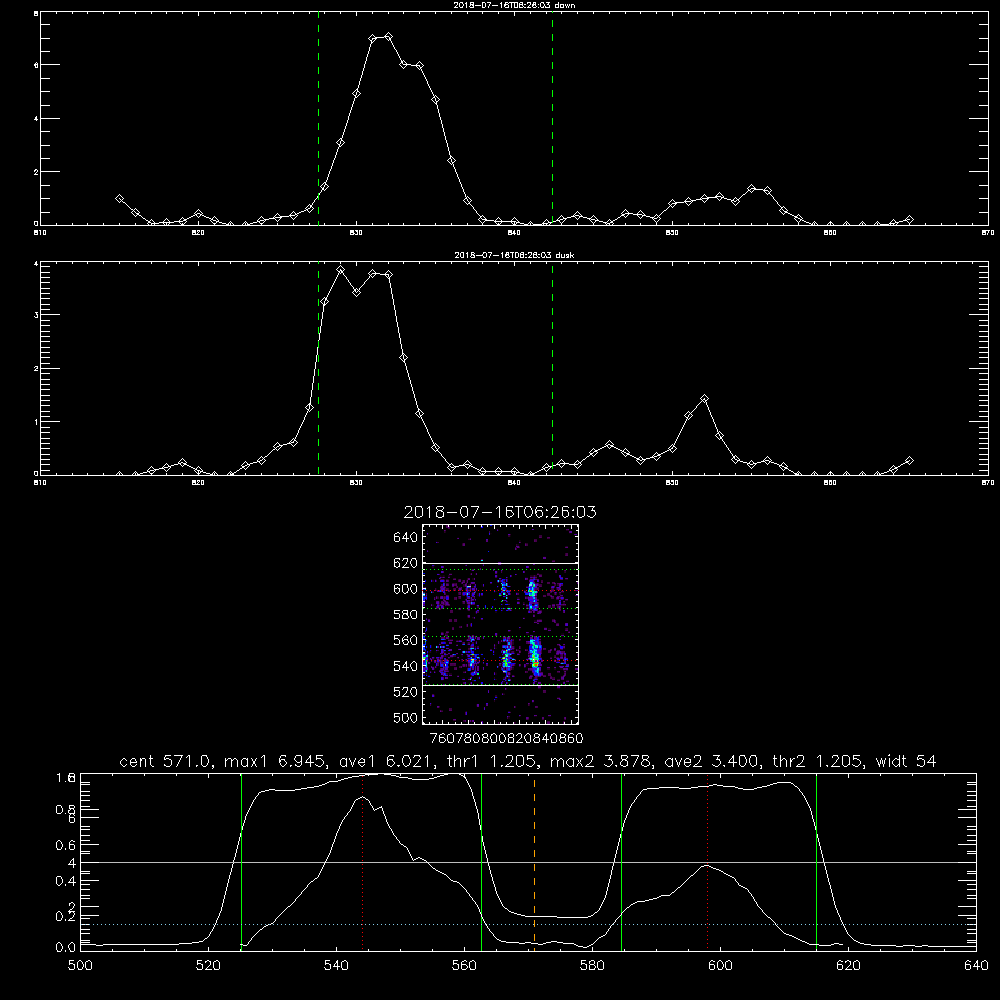Click the dawn plot title text
1000x1000 pixels.
(x=514, y=5)
